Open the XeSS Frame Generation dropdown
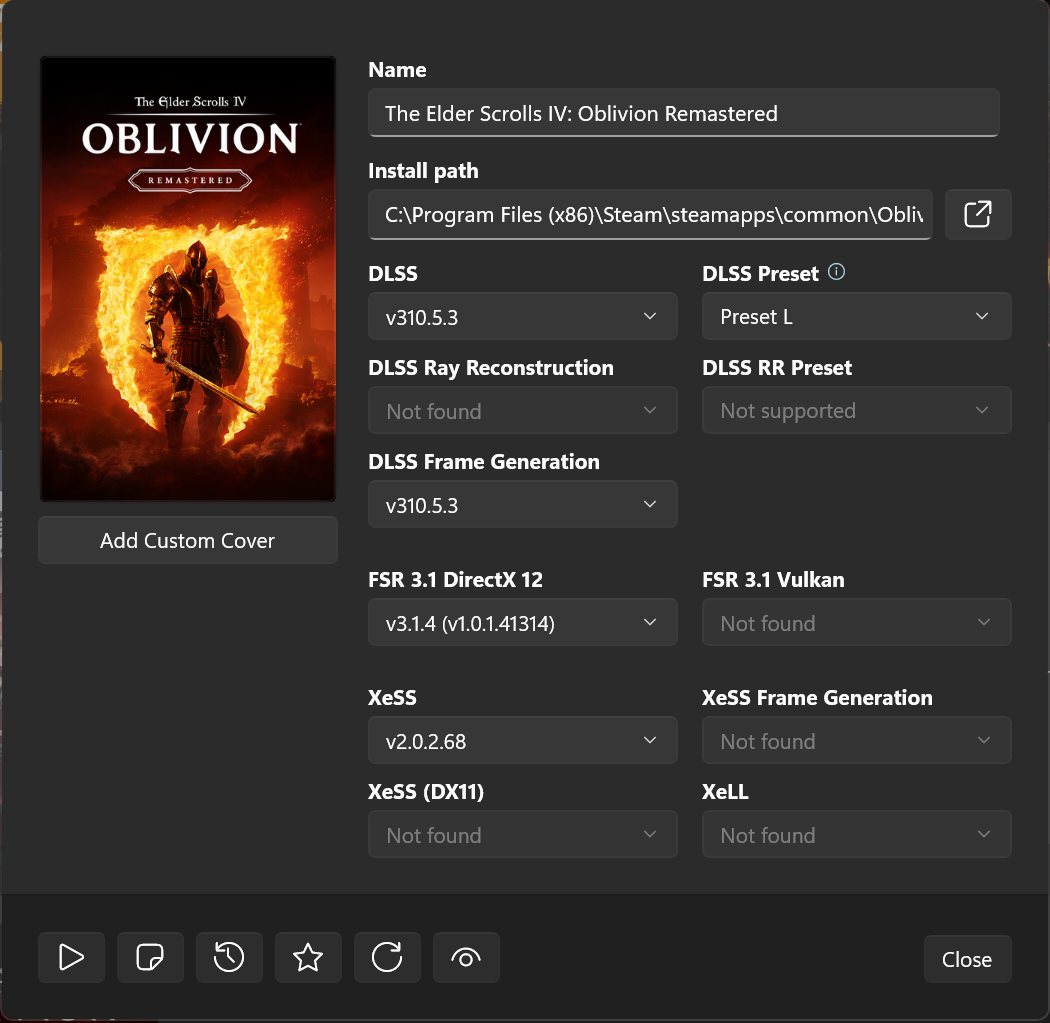The height and width of the screenshot is (1023, 1050). [856, 740]
